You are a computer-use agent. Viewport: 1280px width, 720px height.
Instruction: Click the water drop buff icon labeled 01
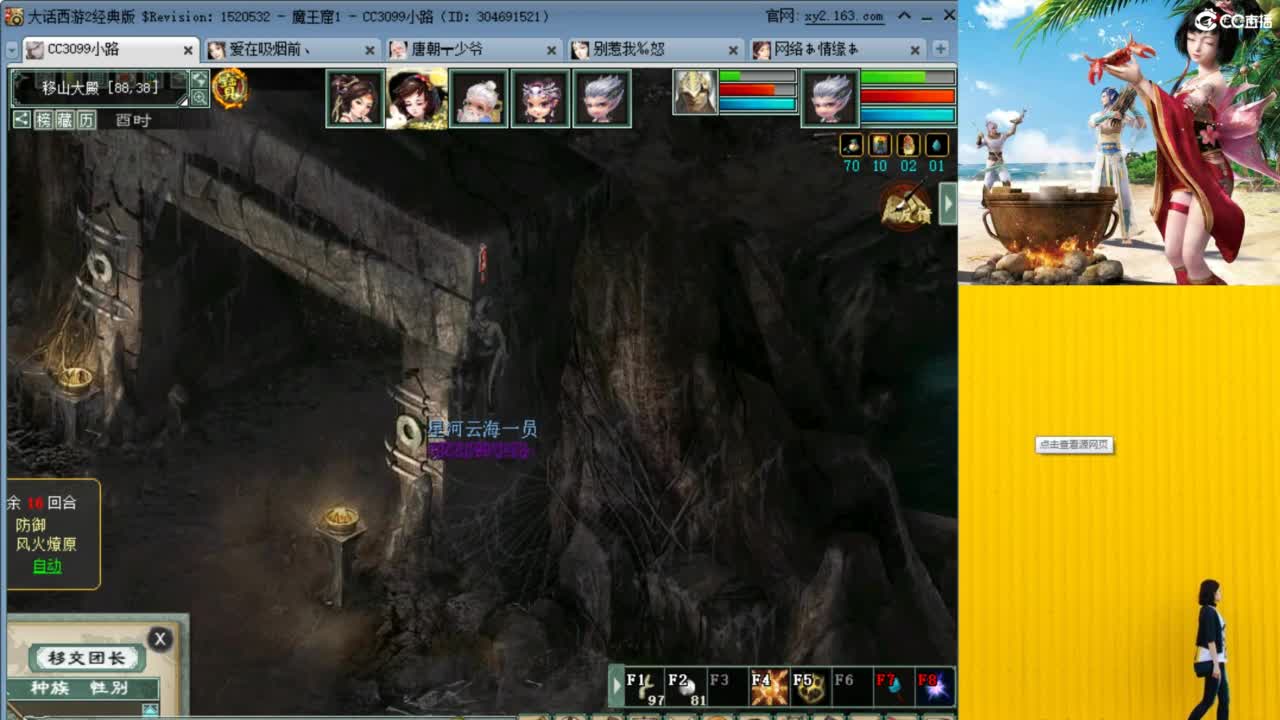937,145
